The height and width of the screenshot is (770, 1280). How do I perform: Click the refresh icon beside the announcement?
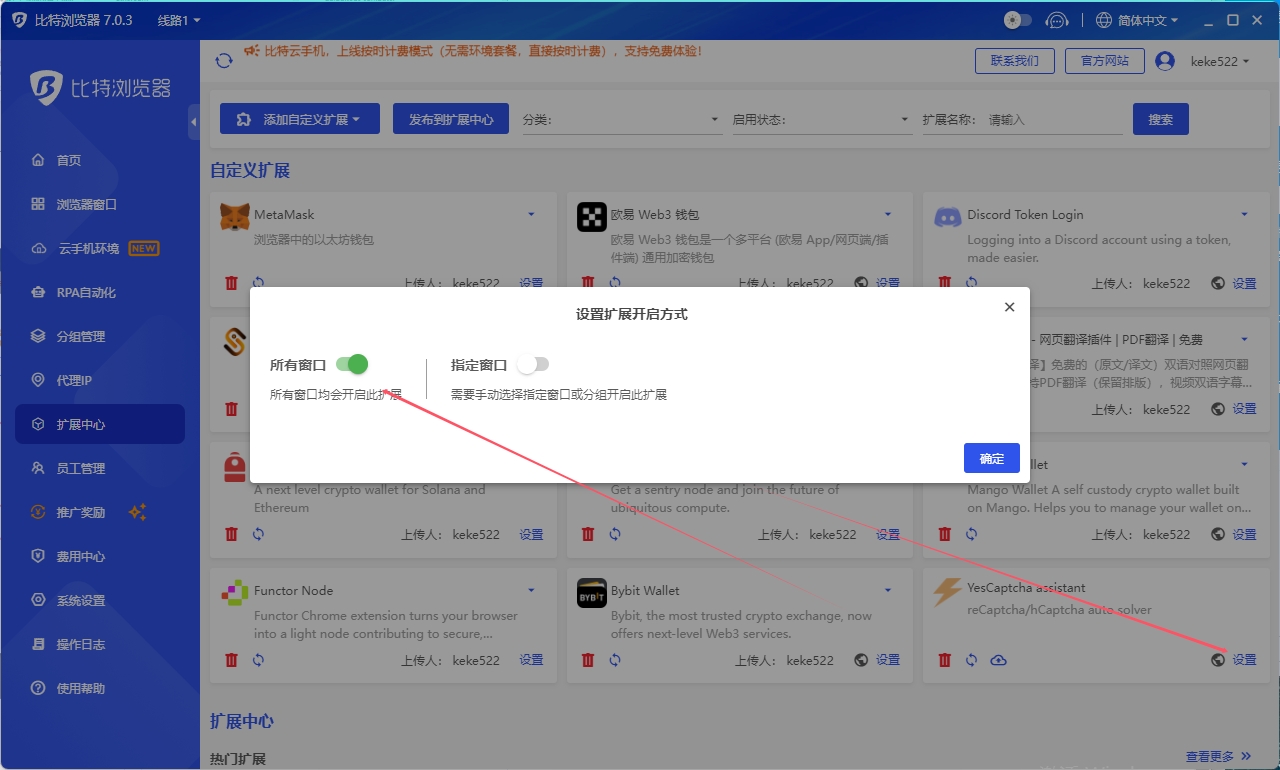tap(224, 61)
